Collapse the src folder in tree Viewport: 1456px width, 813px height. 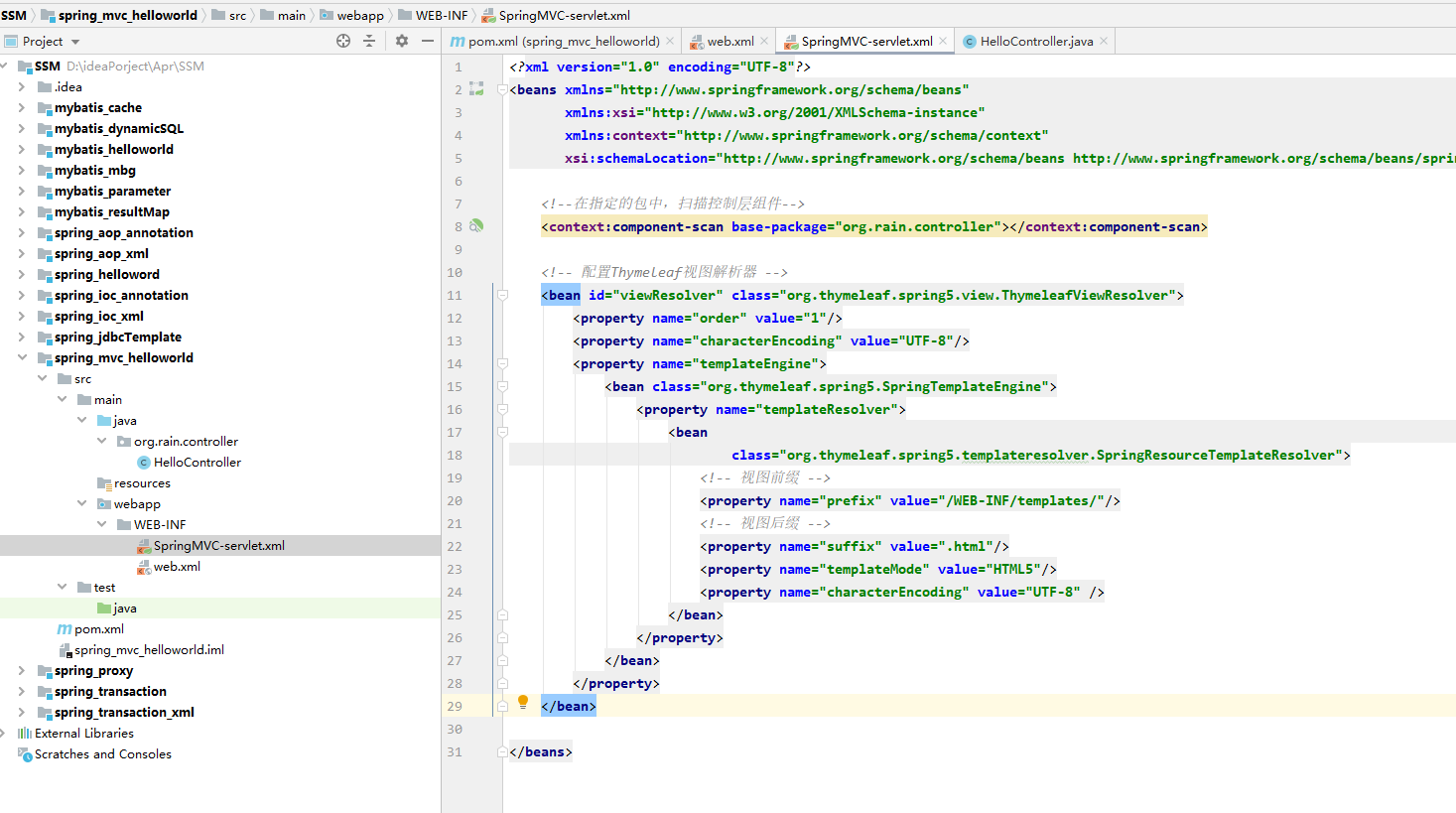42,378
